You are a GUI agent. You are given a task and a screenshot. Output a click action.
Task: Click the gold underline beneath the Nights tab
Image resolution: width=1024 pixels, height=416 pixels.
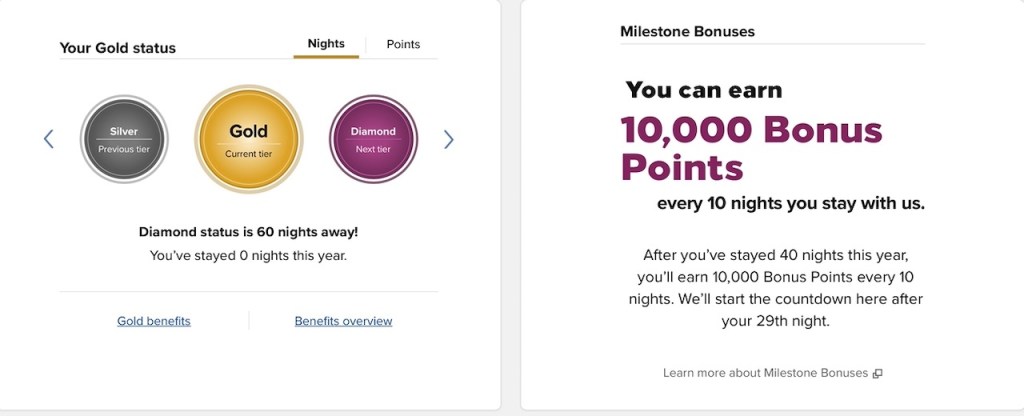(326, 57)
